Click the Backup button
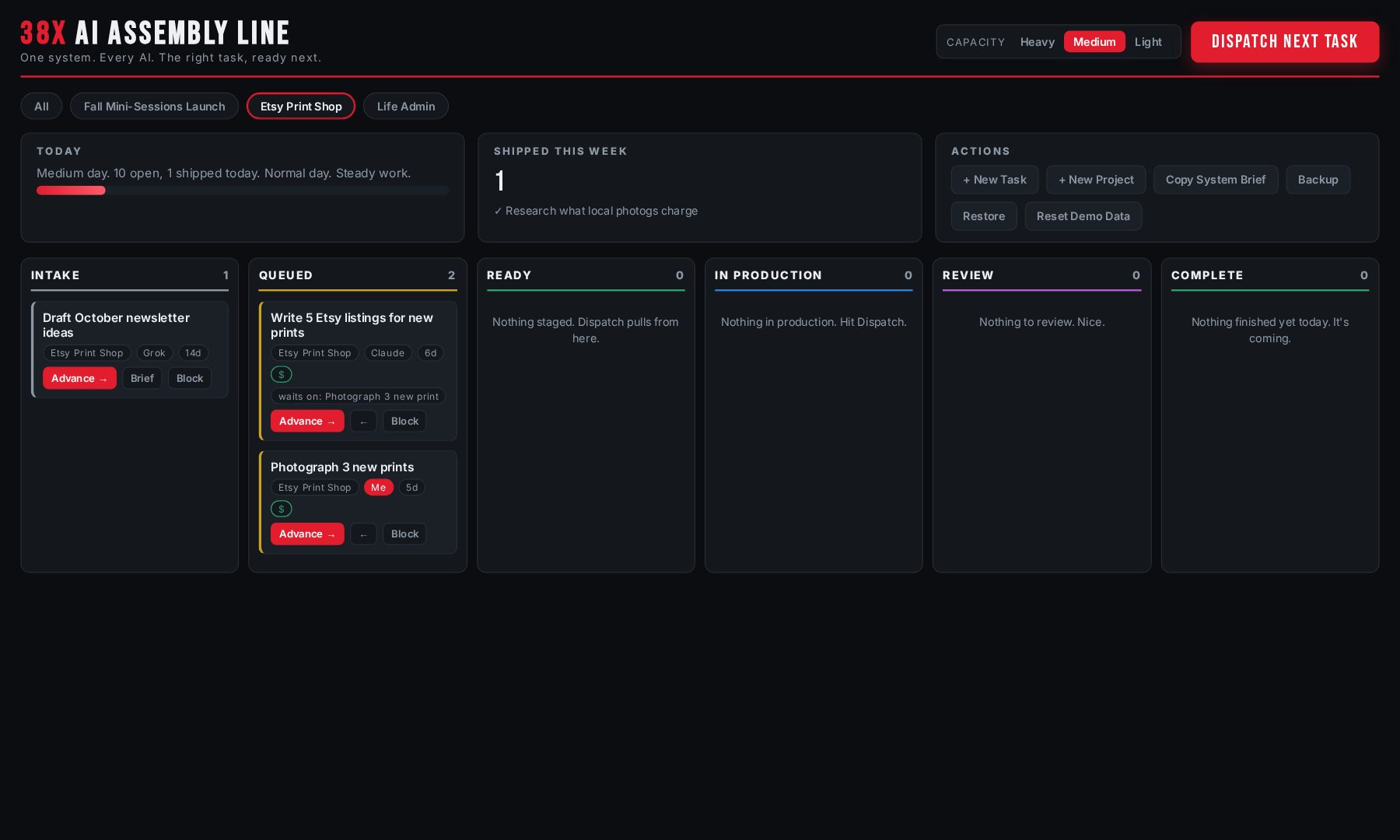The width and height of the screenshot is (1400, 840). click(1318, 180)
